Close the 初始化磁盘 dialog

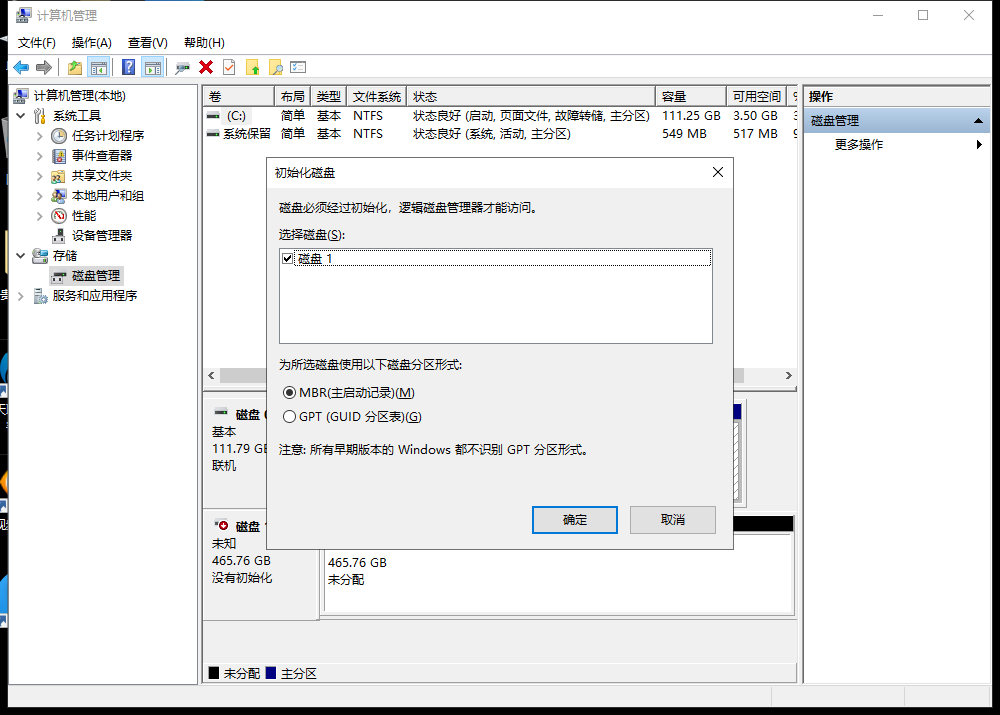pyautogui.click(x=717, y=172)
